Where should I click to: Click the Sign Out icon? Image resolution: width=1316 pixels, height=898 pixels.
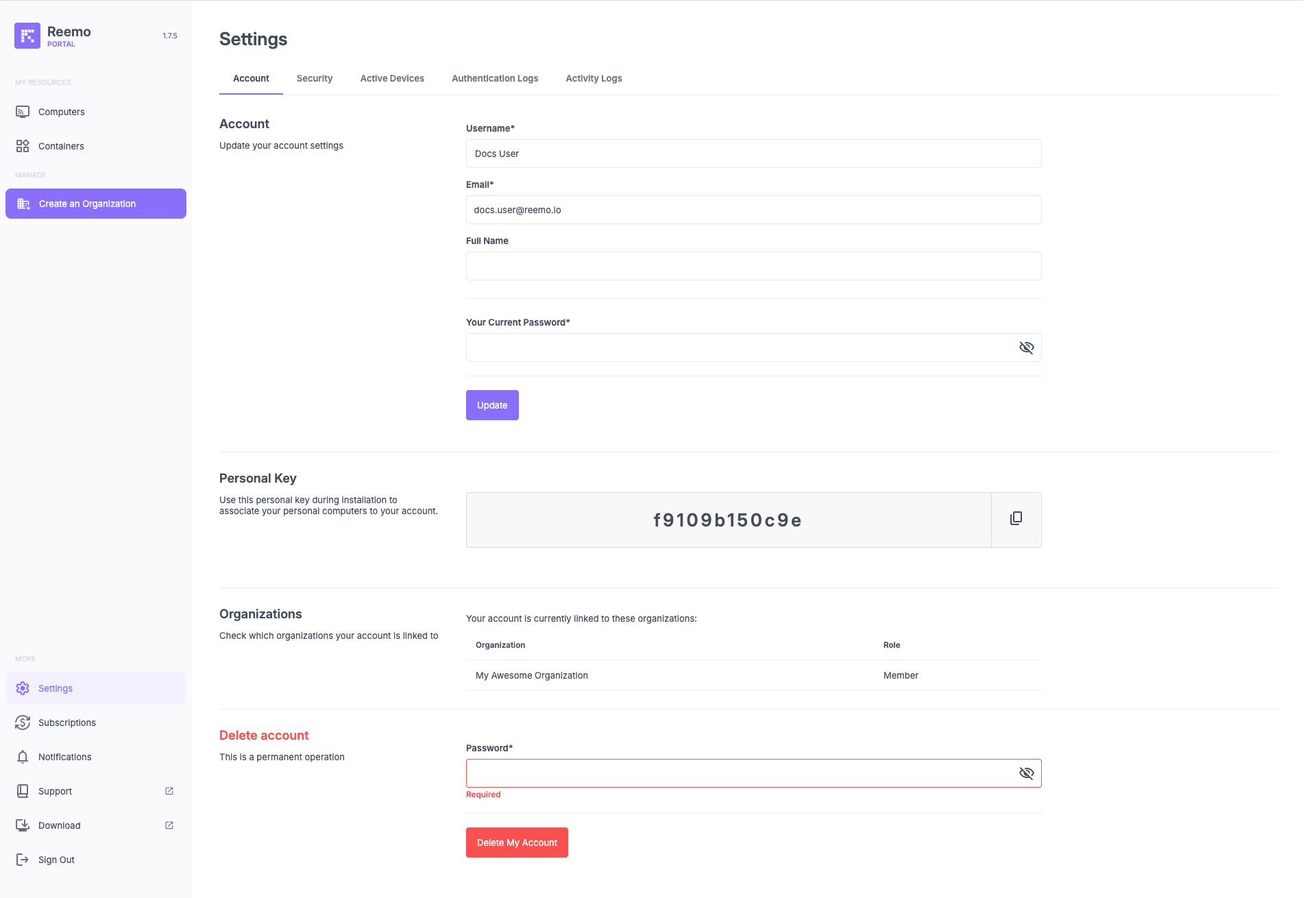point(23,860)
